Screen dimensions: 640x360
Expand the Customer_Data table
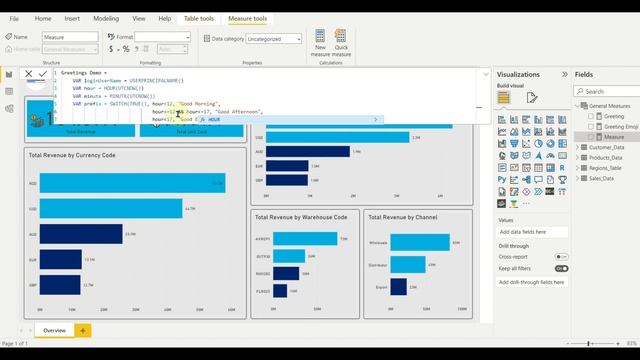click(x=578, y=147)
